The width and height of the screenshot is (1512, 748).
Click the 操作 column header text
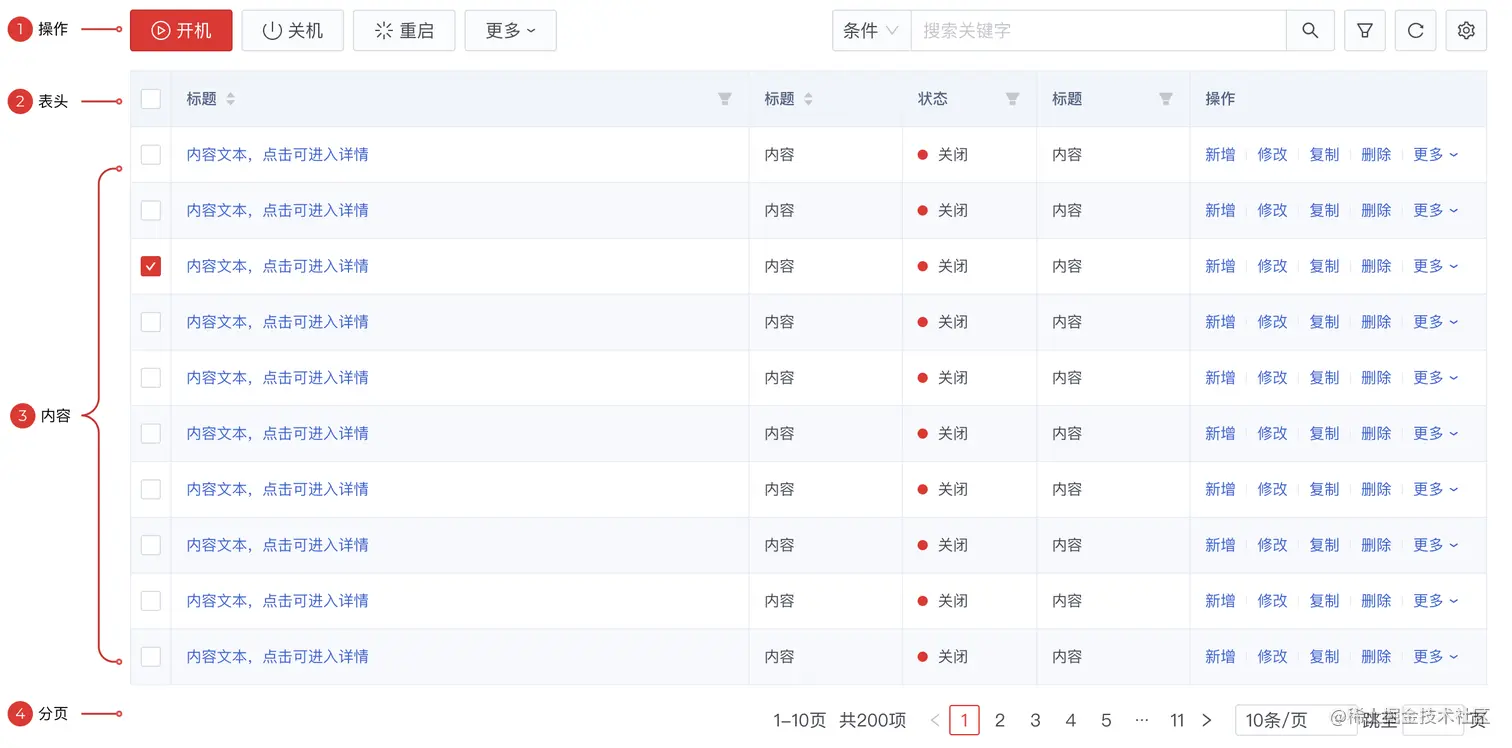(x=1220, y=99)
